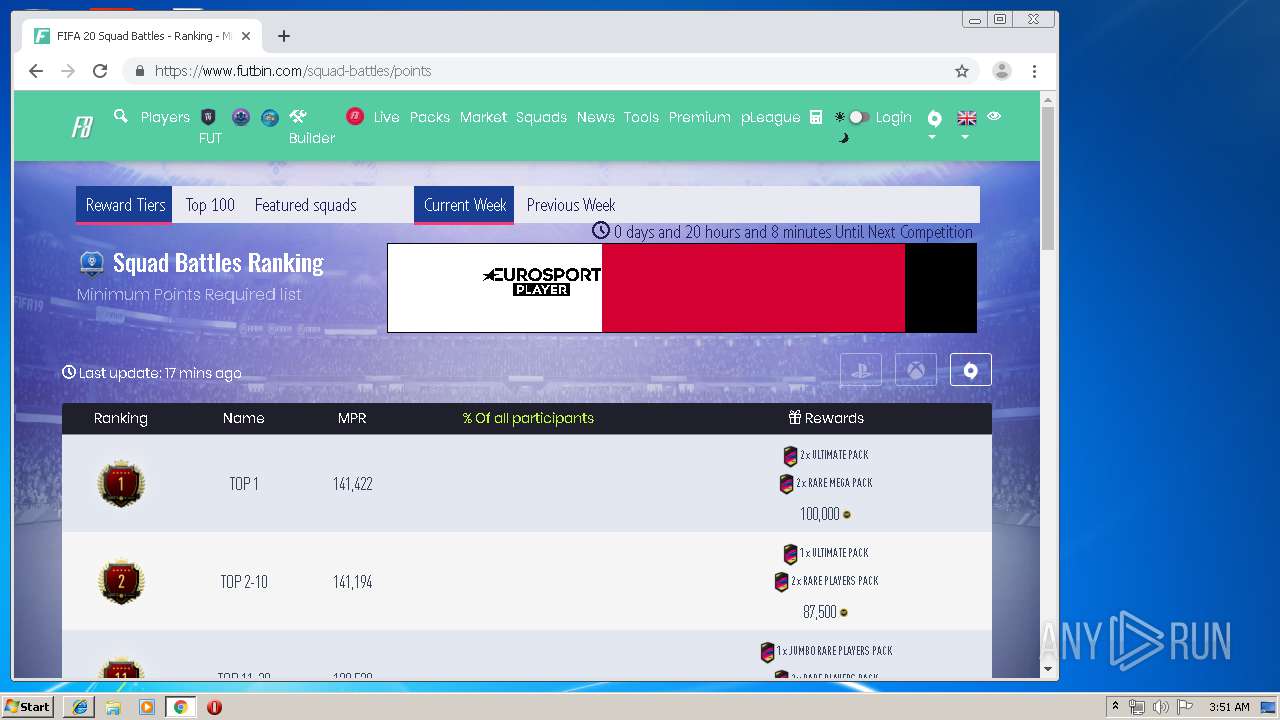Click the countdown clock icon
This screenshot has height=720, width=1280.
[x=600, y=230]
